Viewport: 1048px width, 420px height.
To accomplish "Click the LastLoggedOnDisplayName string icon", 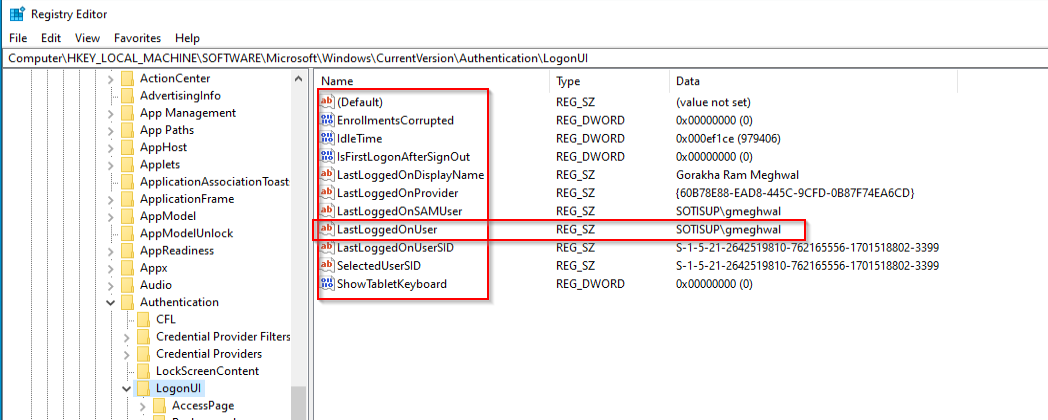I will coord(328,175).
